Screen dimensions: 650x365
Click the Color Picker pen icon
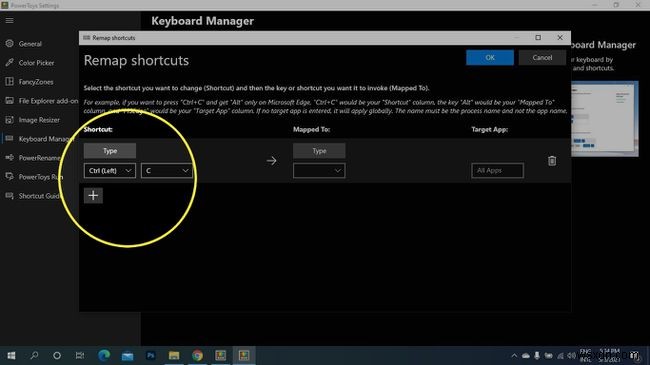10,62
